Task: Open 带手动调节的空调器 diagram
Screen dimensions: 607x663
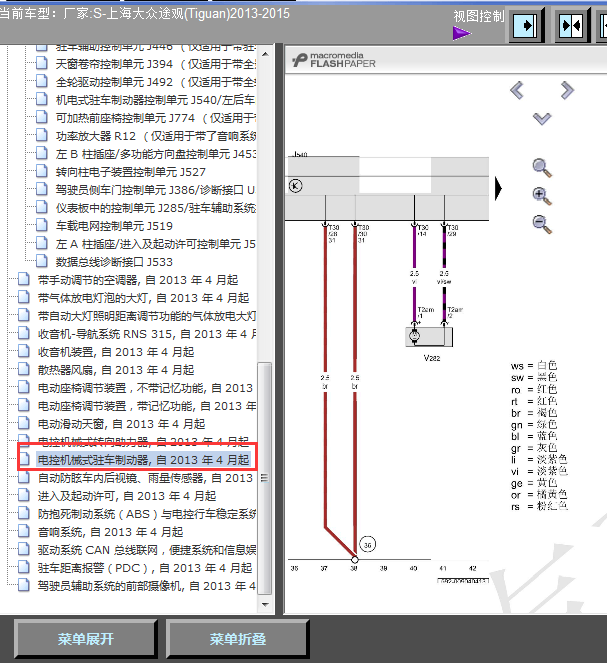Action: [x=138, y=280]
